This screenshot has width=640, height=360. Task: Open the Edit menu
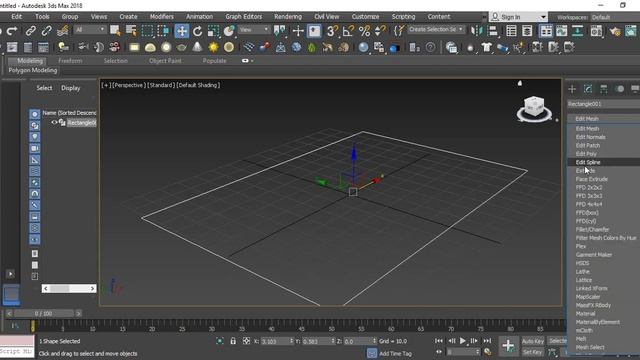[x=17, y=17]
